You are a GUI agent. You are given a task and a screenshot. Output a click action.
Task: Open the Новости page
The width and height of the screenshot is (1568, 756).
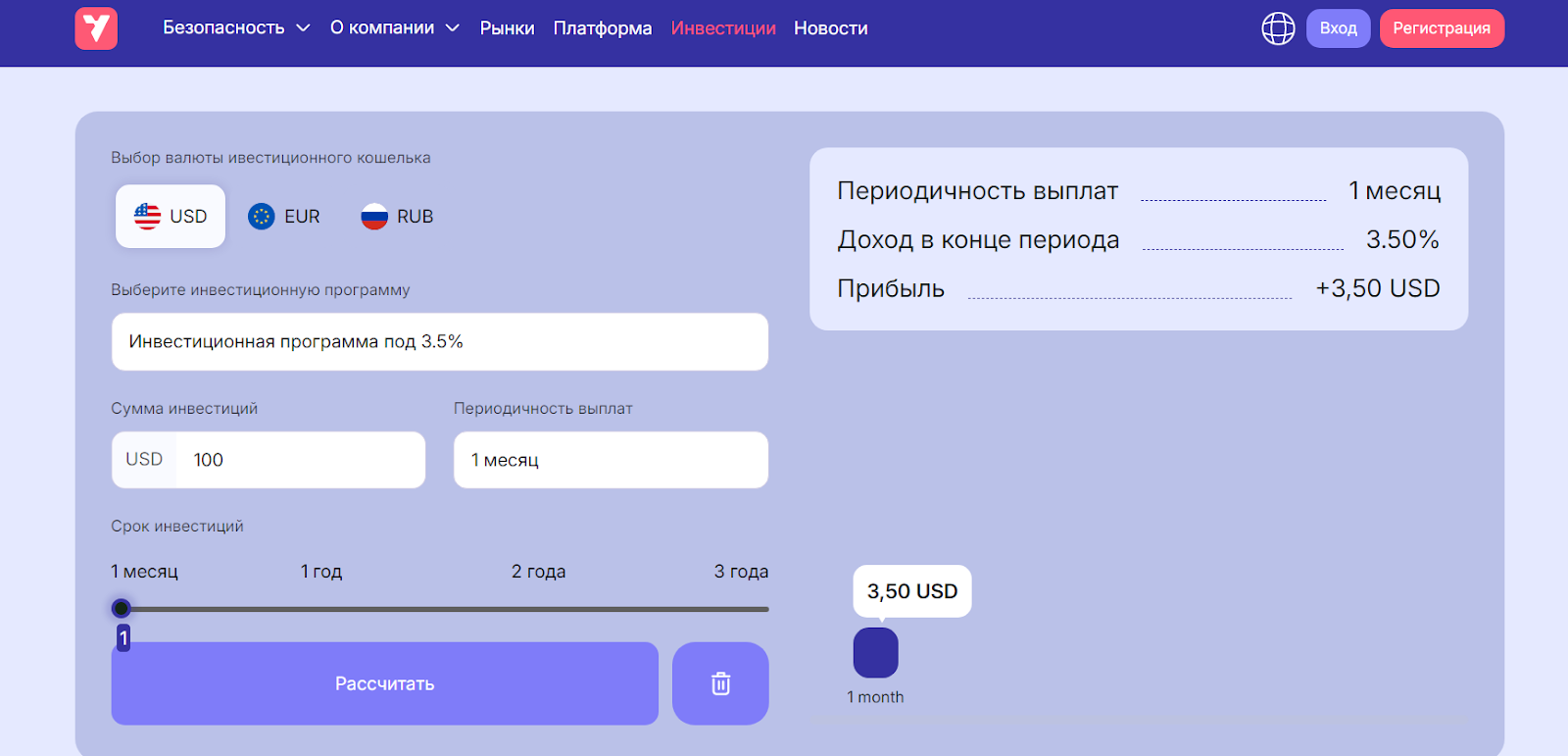point(831,28)
